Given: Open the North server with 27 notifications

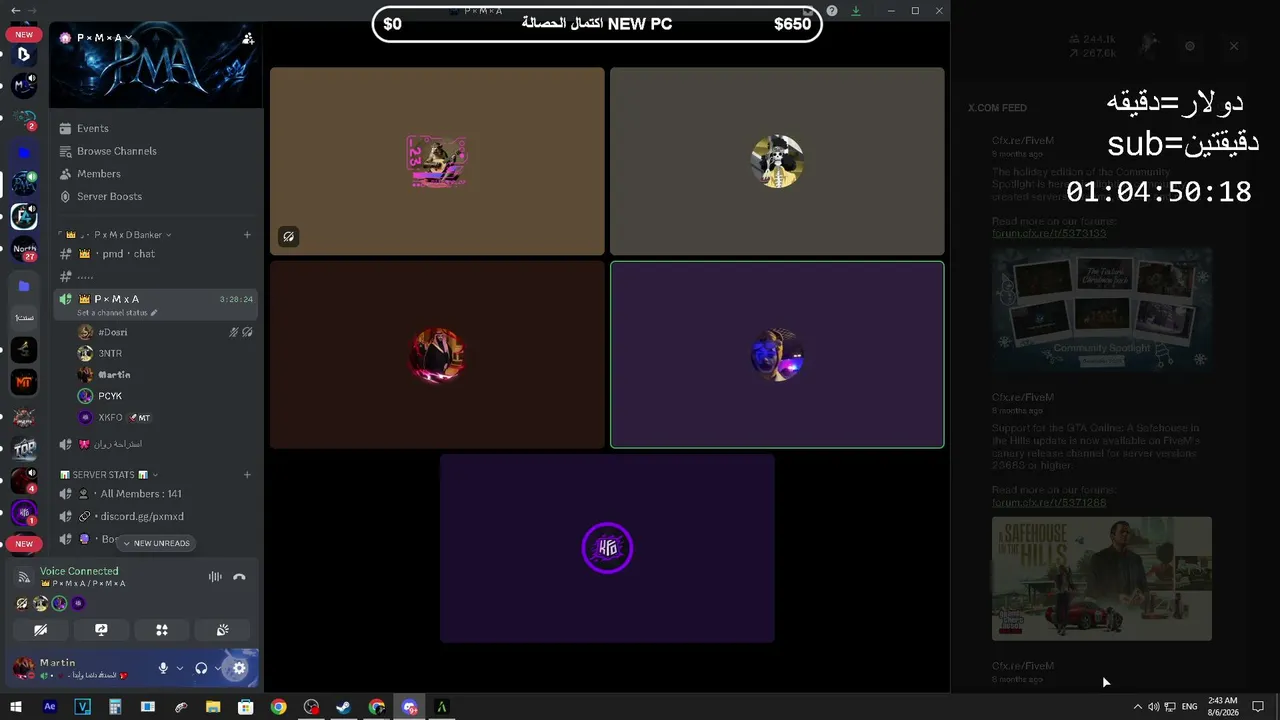Looking at the screenshot, I should pyautogui.click(x=24, y=250).
